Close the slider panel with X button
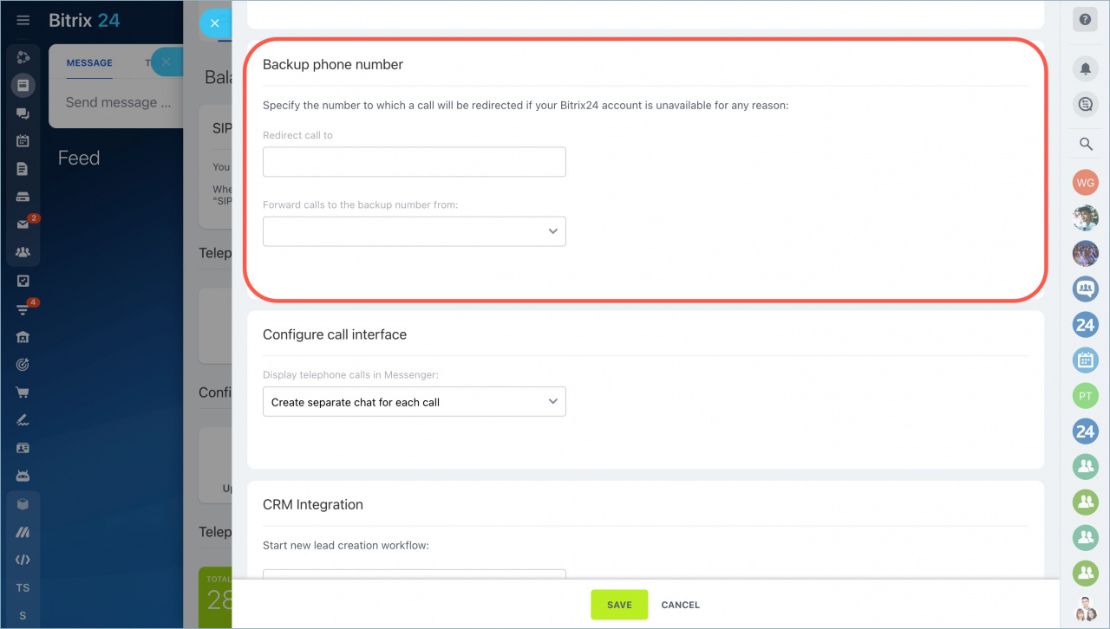 (214, 23)
